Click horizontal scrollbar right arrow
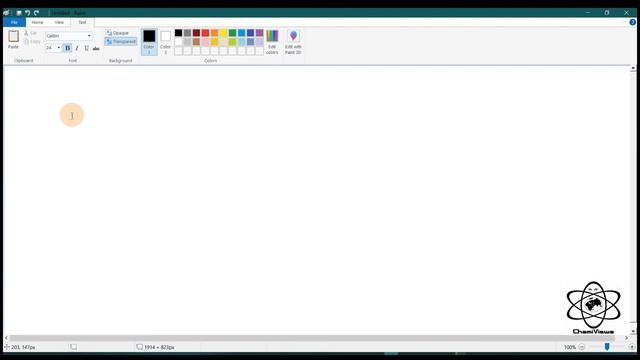The height and width of the screenshot is (360, 640). point(627,338)
